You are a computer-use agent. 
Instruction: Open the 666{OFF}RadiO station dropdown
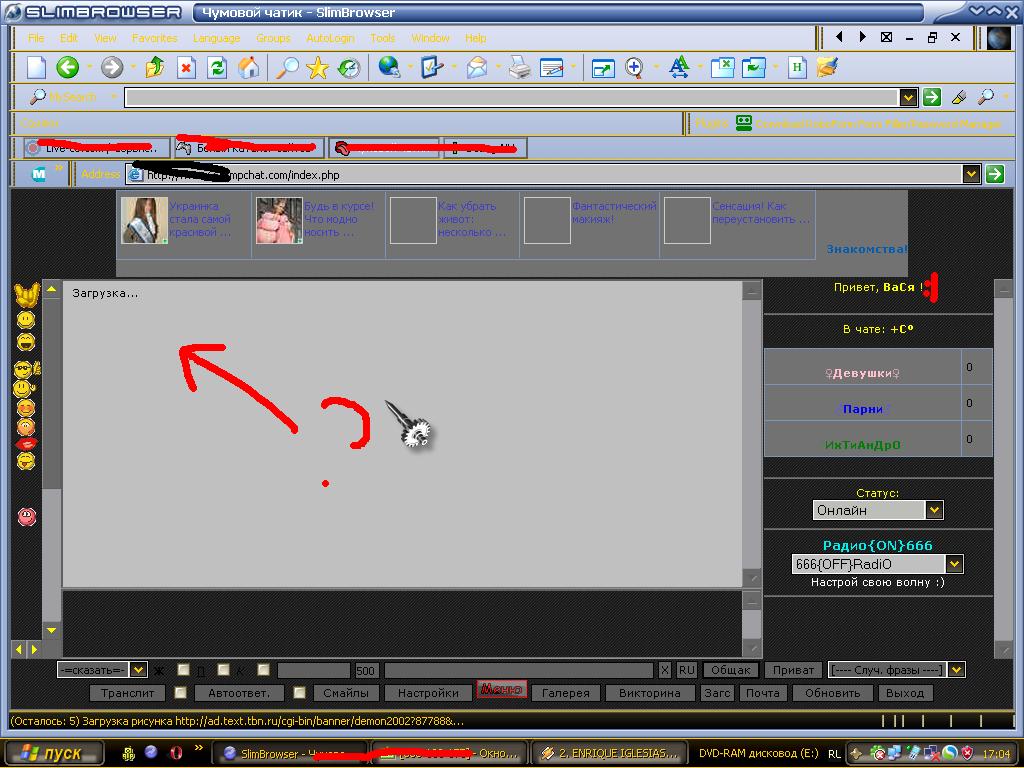pos(954,564)
